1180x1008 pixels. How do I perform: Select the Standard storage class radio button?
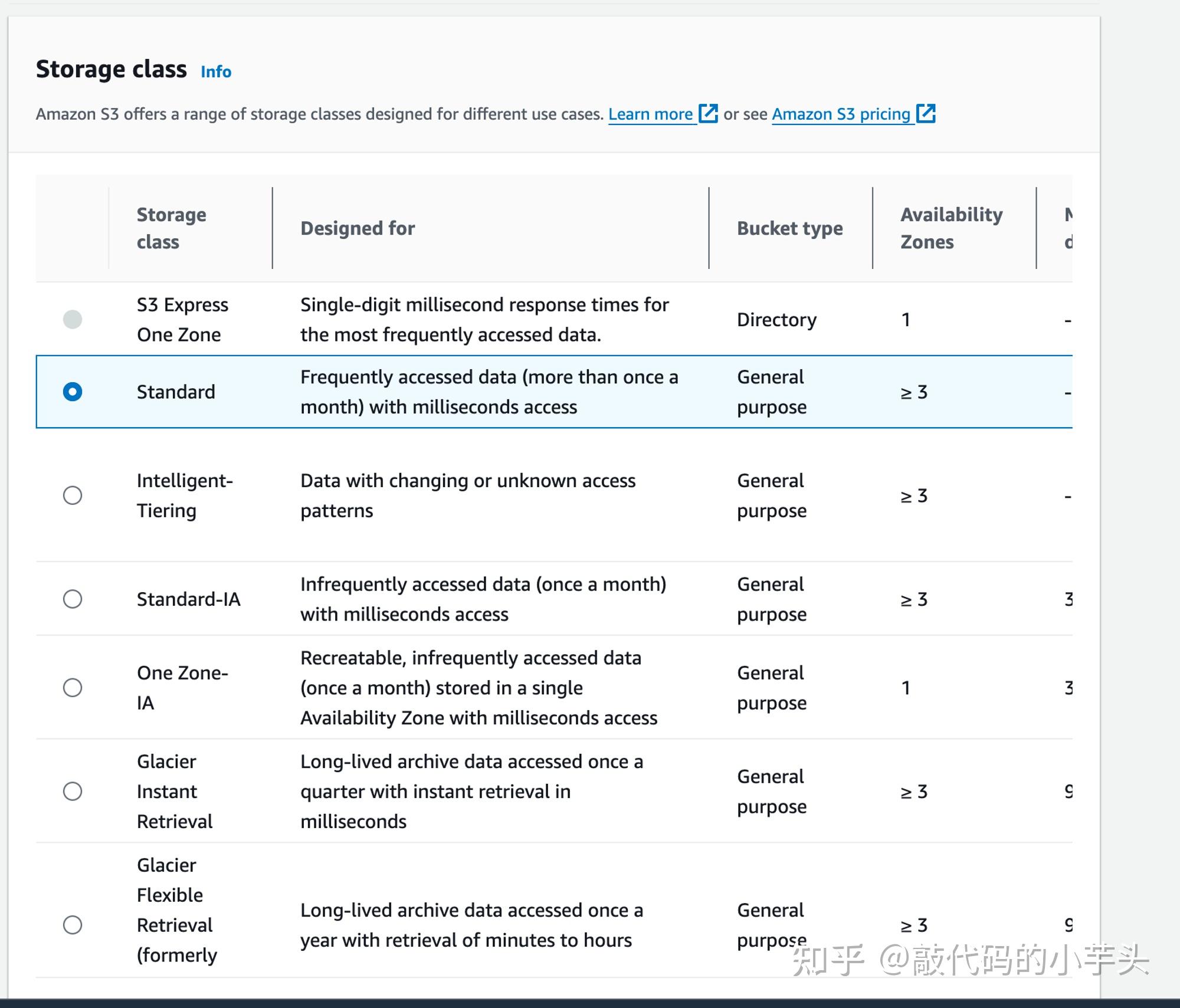[x=73, y=392]
